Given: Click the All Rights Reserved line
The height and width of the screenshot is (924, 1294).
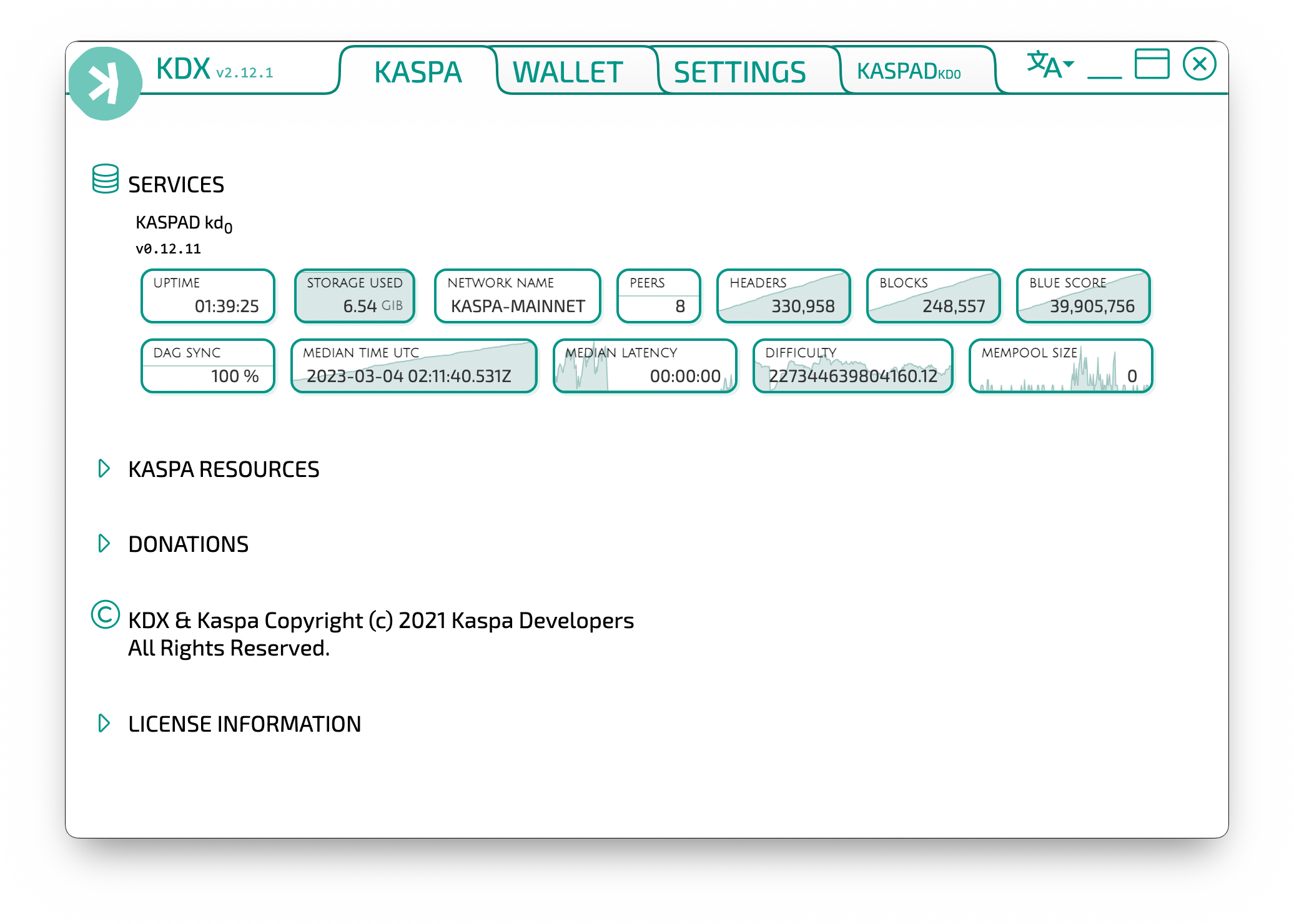Looking at the screenshot, I should tap(229, 648).
